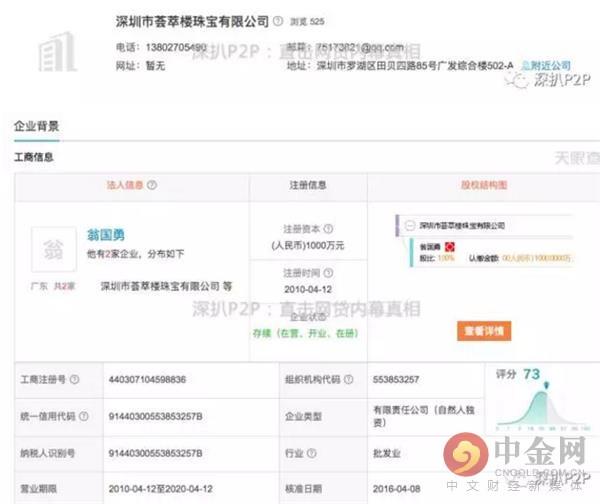Click registration number 440307104598836
This screenshot has height=504, width=600.
tap(147, 380)
